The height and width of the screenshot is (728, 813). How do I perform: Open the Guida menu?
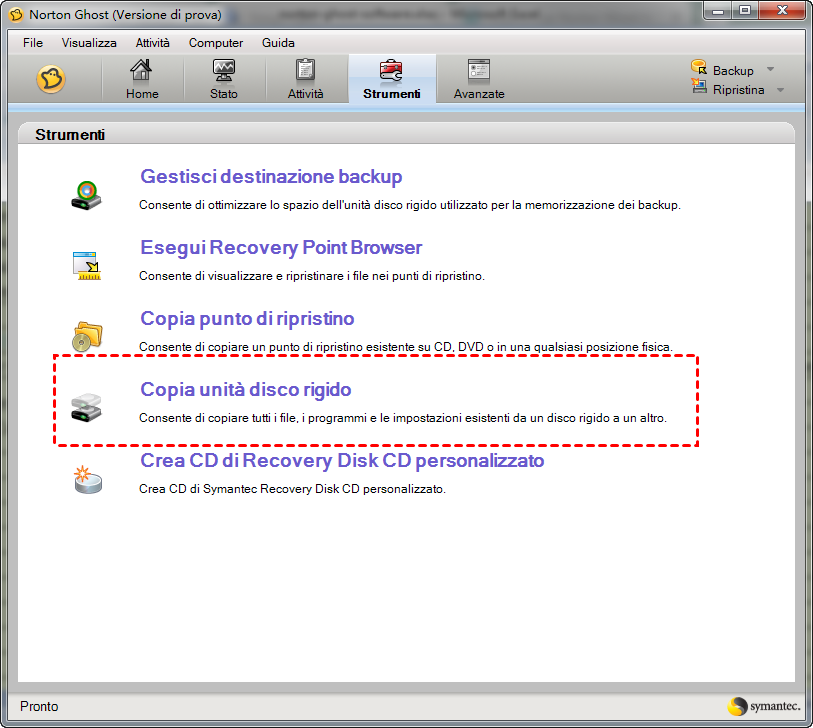pyautogui.click(x=278, y=43)
